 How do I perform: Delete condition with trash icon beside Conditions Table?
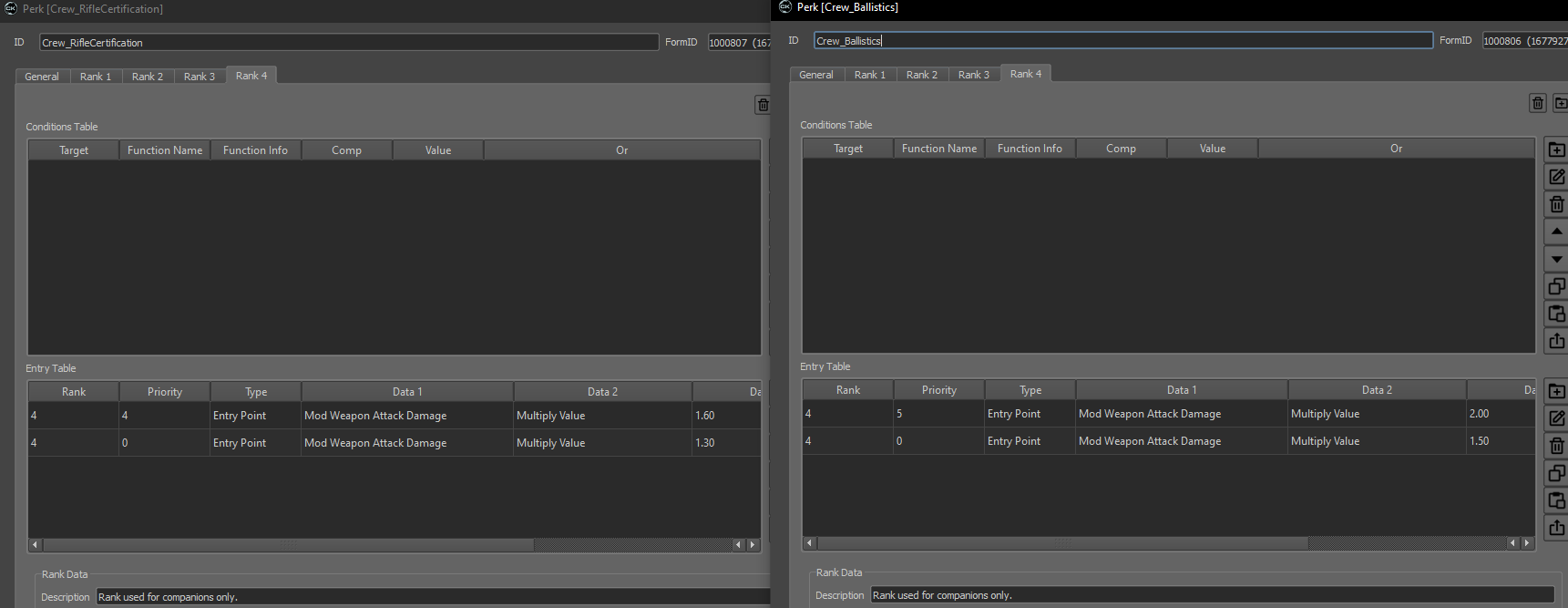[x=1557, y=204]
